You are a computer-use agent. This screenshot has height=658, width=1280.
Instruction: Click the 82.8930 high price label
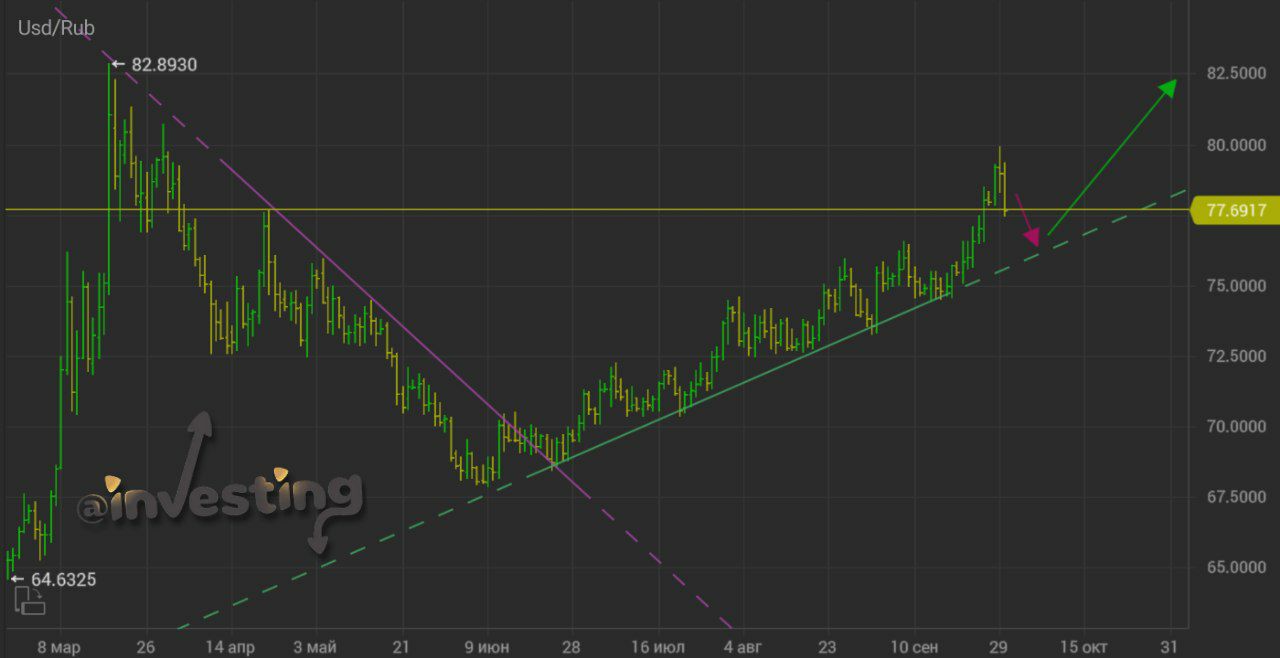164,65
